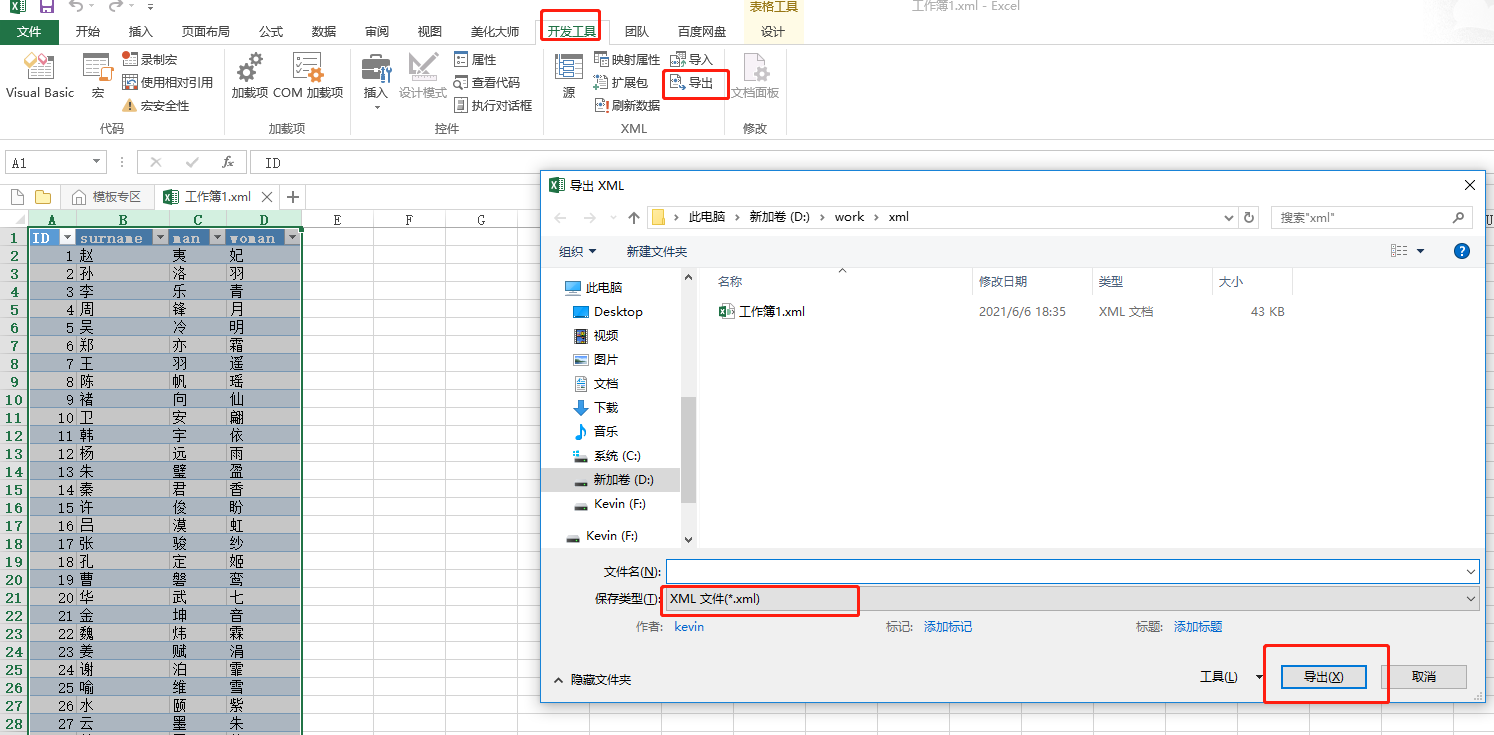Screen dimensions: 1494x735
Task: Open COM Add-ins (COM 加载项)
Action: 308,76
